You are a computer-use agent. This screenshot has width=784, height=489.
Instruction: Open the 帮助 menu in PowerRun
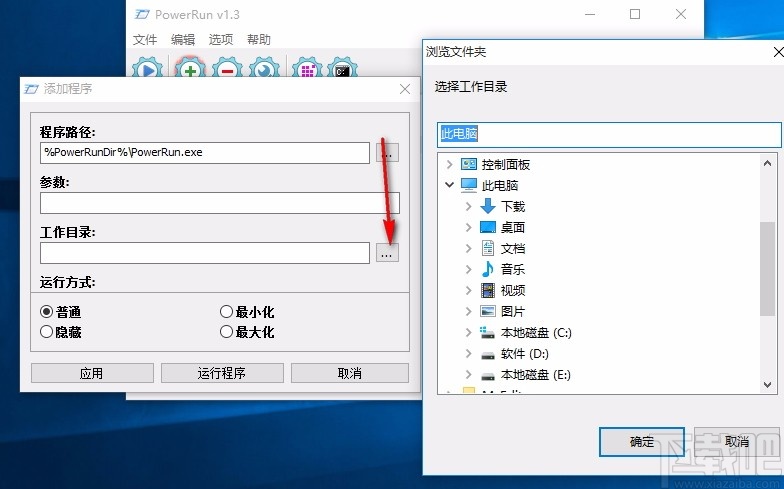click(259, 40)
